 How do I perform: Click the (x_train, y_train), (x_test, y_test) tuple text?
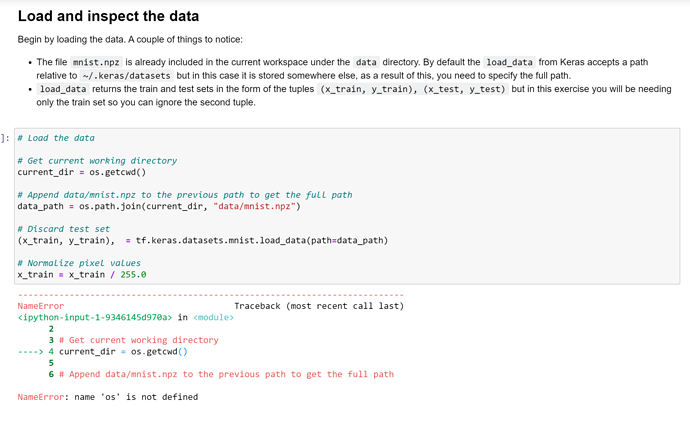tap(412, 89)
